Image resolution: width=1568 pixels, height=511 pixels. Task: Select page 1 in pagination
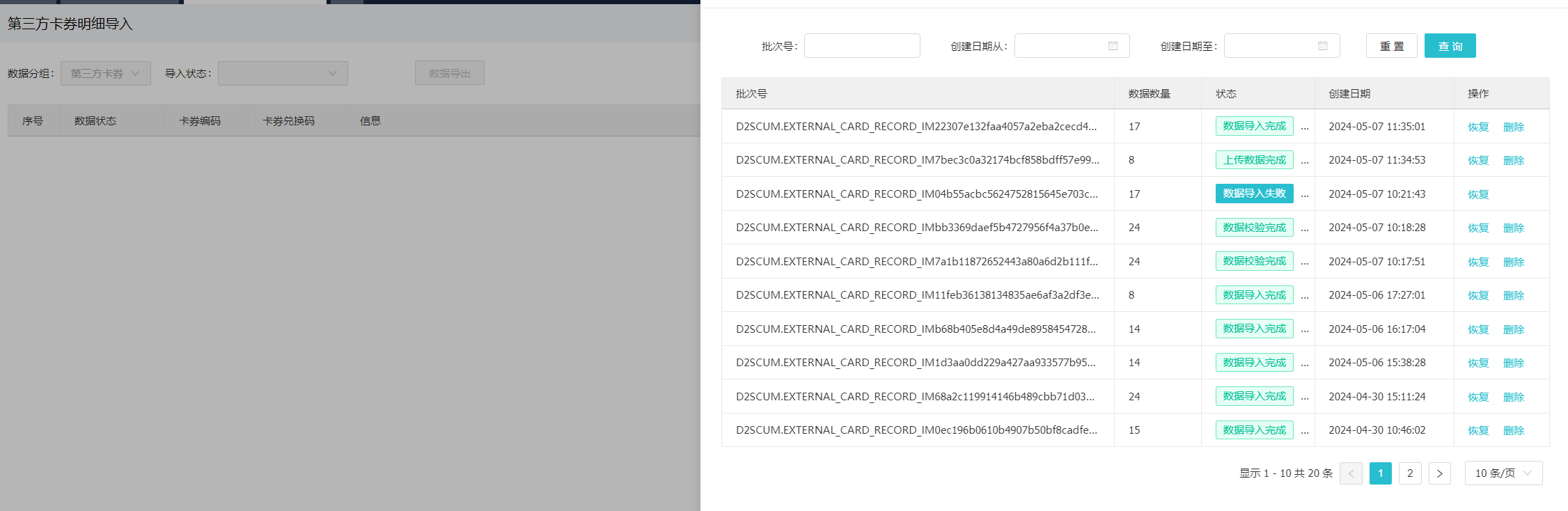(x=1380, y=473)
